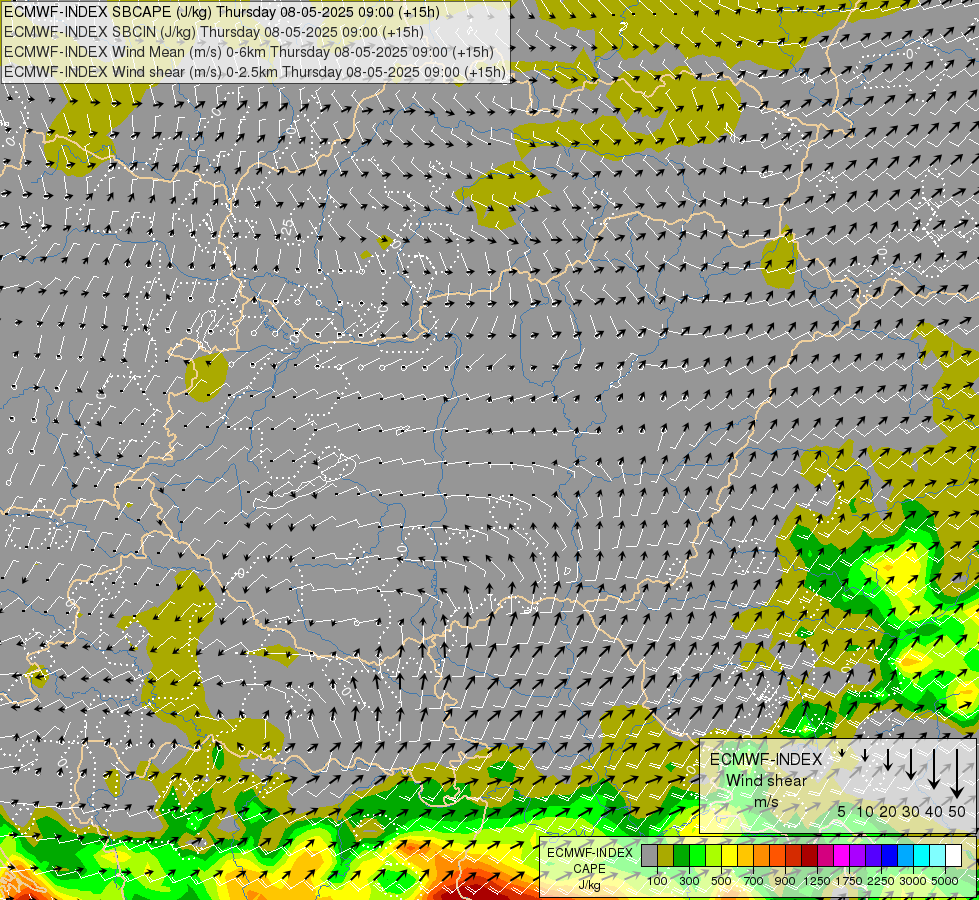Viewport: 979px width, 900px height.
Task: Click the '5000' CAPE scale value
Action: (945, 881)
